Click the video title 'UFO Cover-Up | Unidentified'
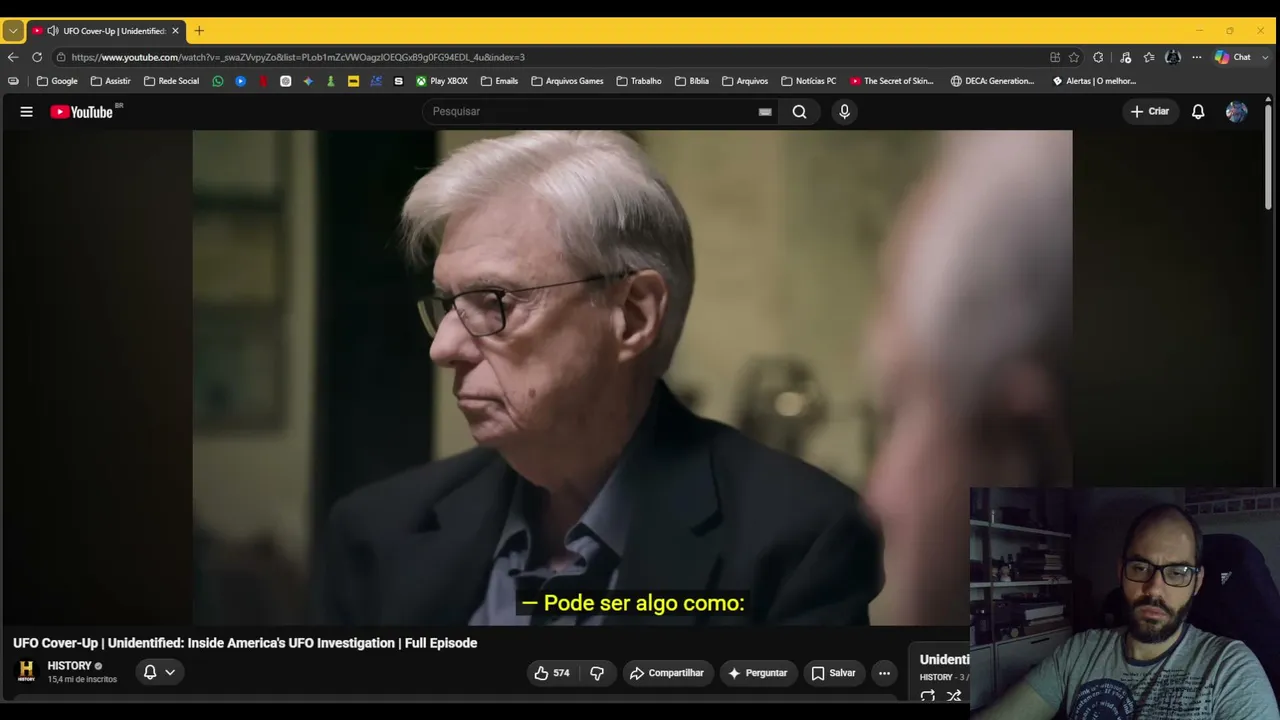Viewport: 1280px width, 720px height. [x=245, y=643]
